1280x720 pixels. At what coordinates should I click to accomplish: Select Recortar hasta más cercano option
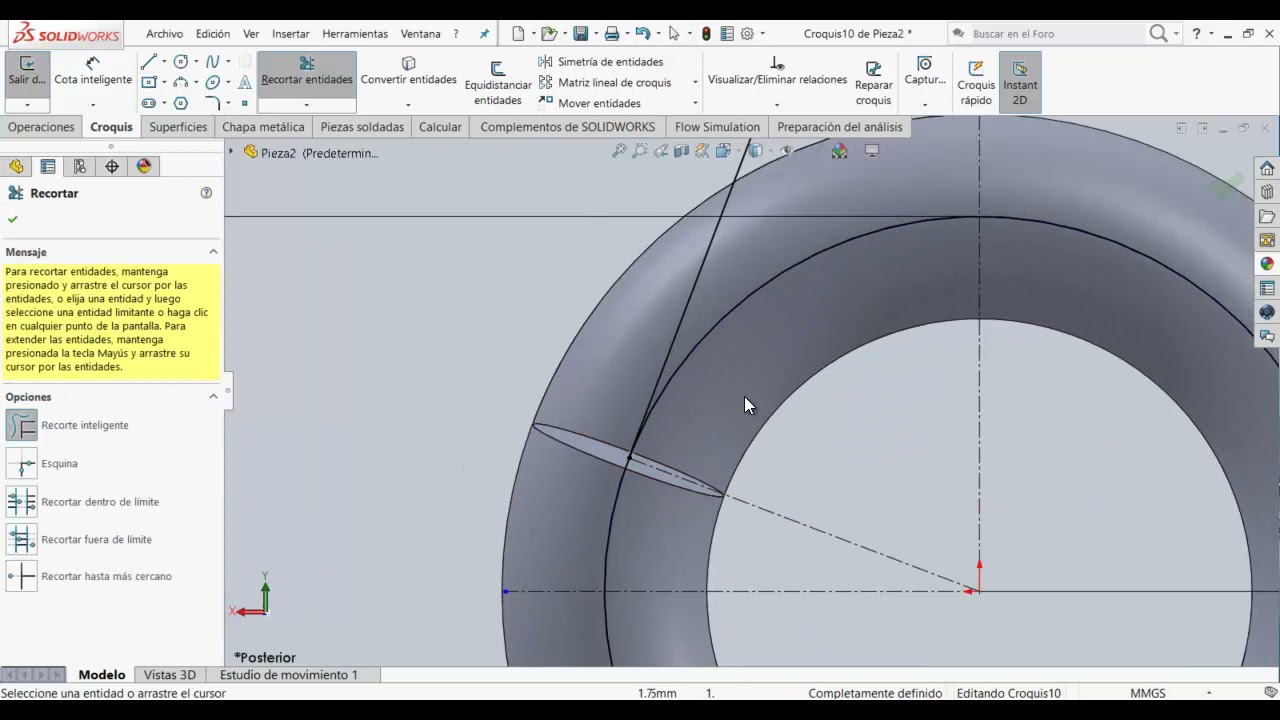(22, 576)
